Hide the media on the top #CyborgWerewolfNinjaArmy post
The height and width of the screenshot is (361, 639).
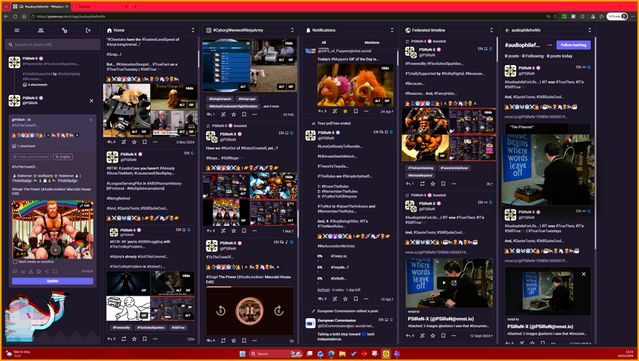(289, 43)
